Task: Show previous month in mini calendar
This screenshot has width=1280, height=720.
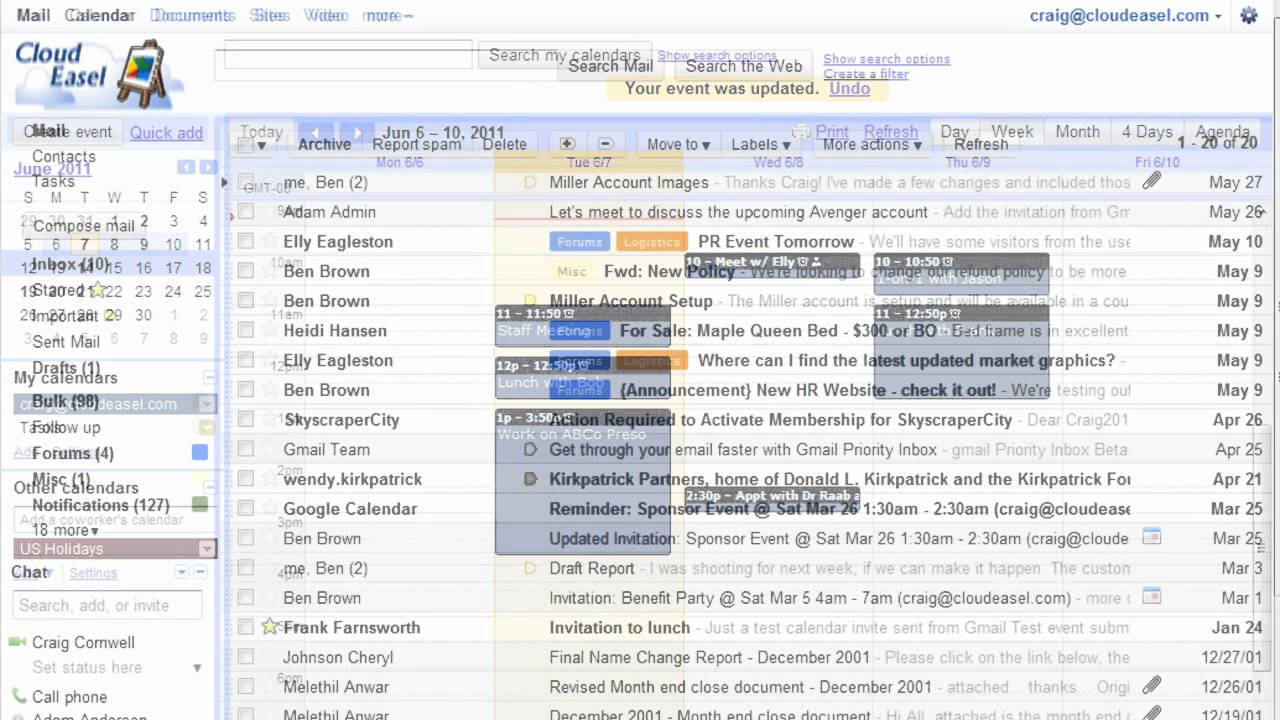Action: point(186,167)
